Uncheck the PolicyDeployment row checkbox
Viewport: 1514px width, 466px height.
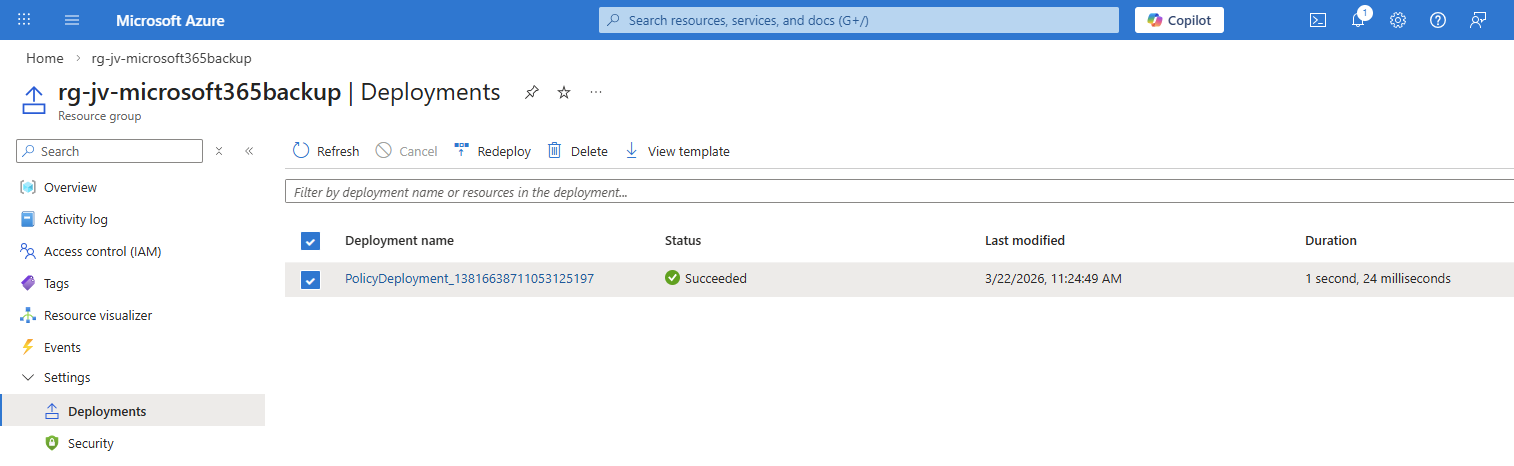pos(310,279)
